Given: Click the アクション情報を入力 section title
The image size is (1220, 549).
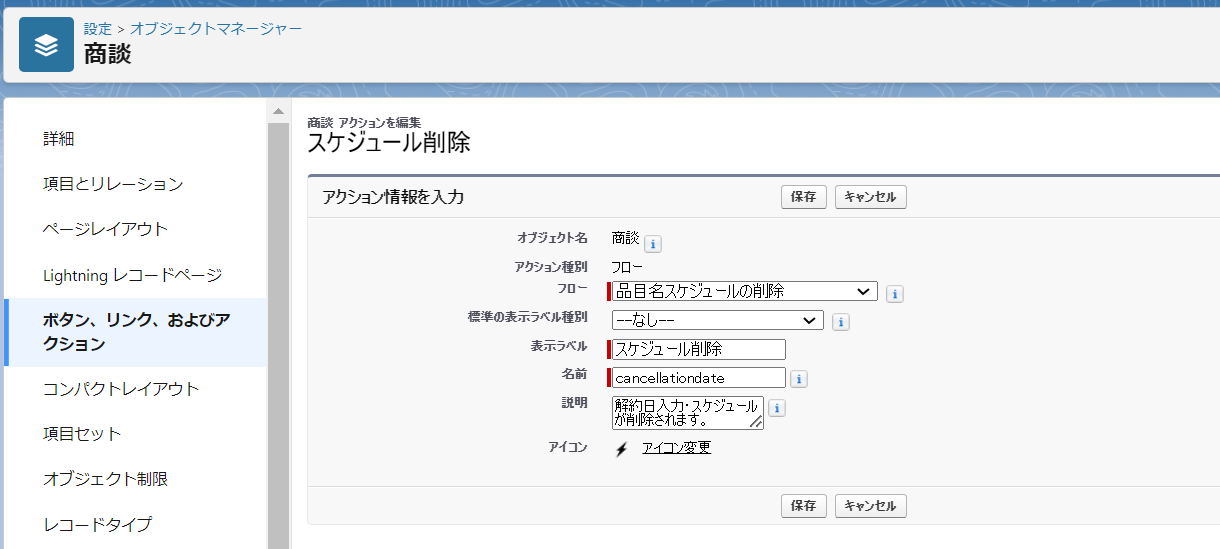Looking at the screenshot, I should [393, 197].
